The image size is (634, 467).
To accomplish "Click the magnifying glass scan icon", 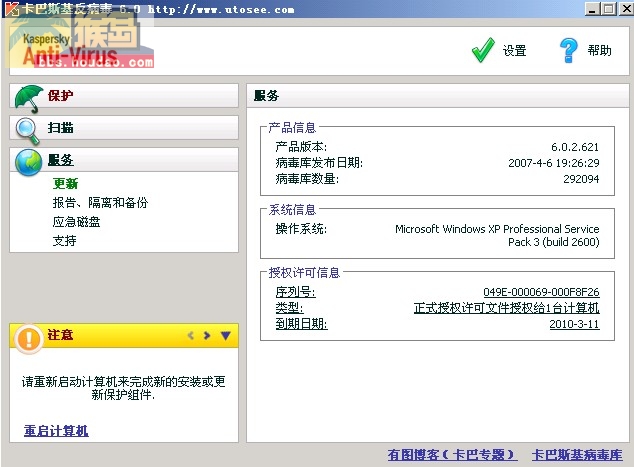I will (27, 131).
